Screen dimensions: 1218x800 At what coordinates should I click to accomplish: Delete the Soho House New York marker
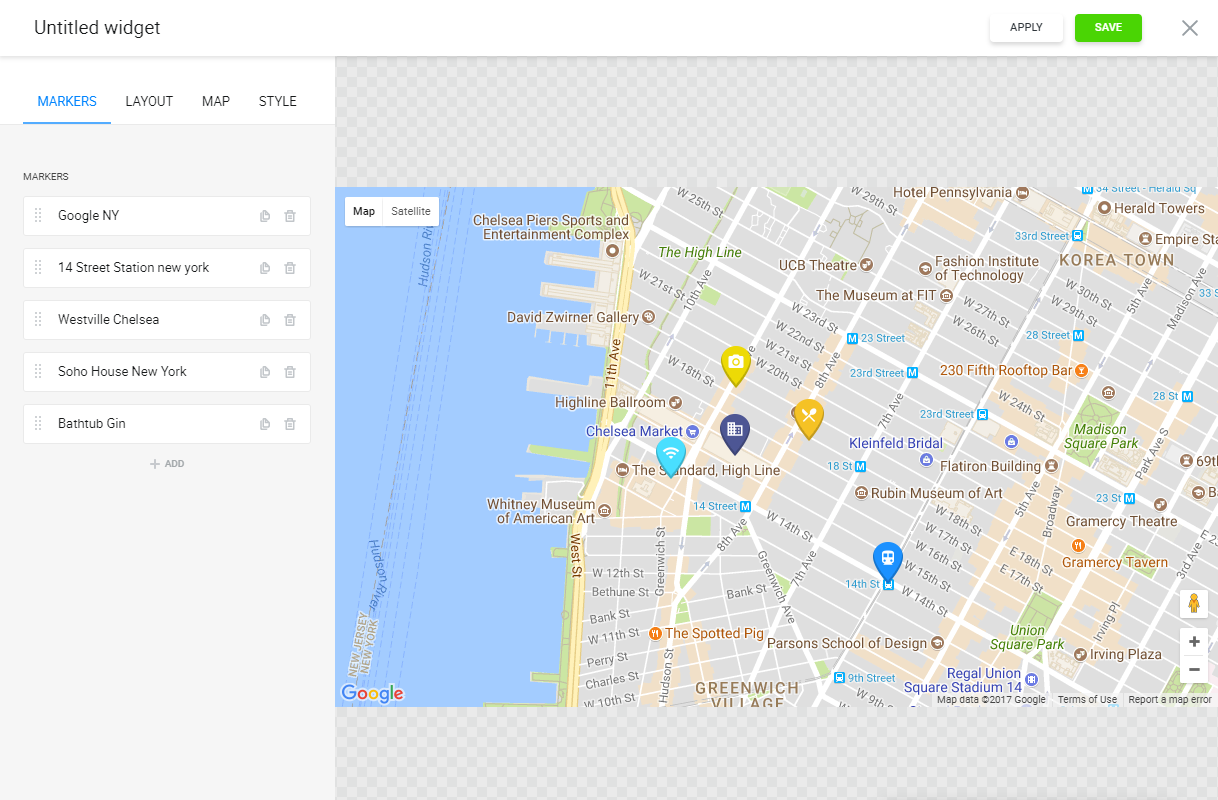[x=290, y=372]
